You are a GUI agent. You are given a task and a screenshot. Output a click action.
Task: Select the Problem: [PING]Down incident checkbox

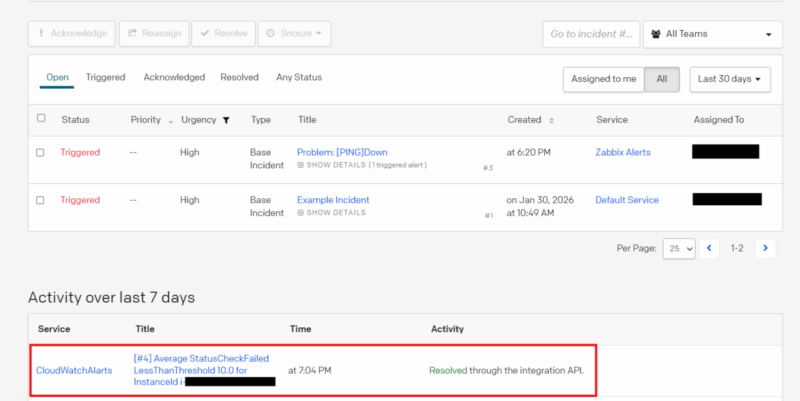pyautogui.click(x=41, y=152)
